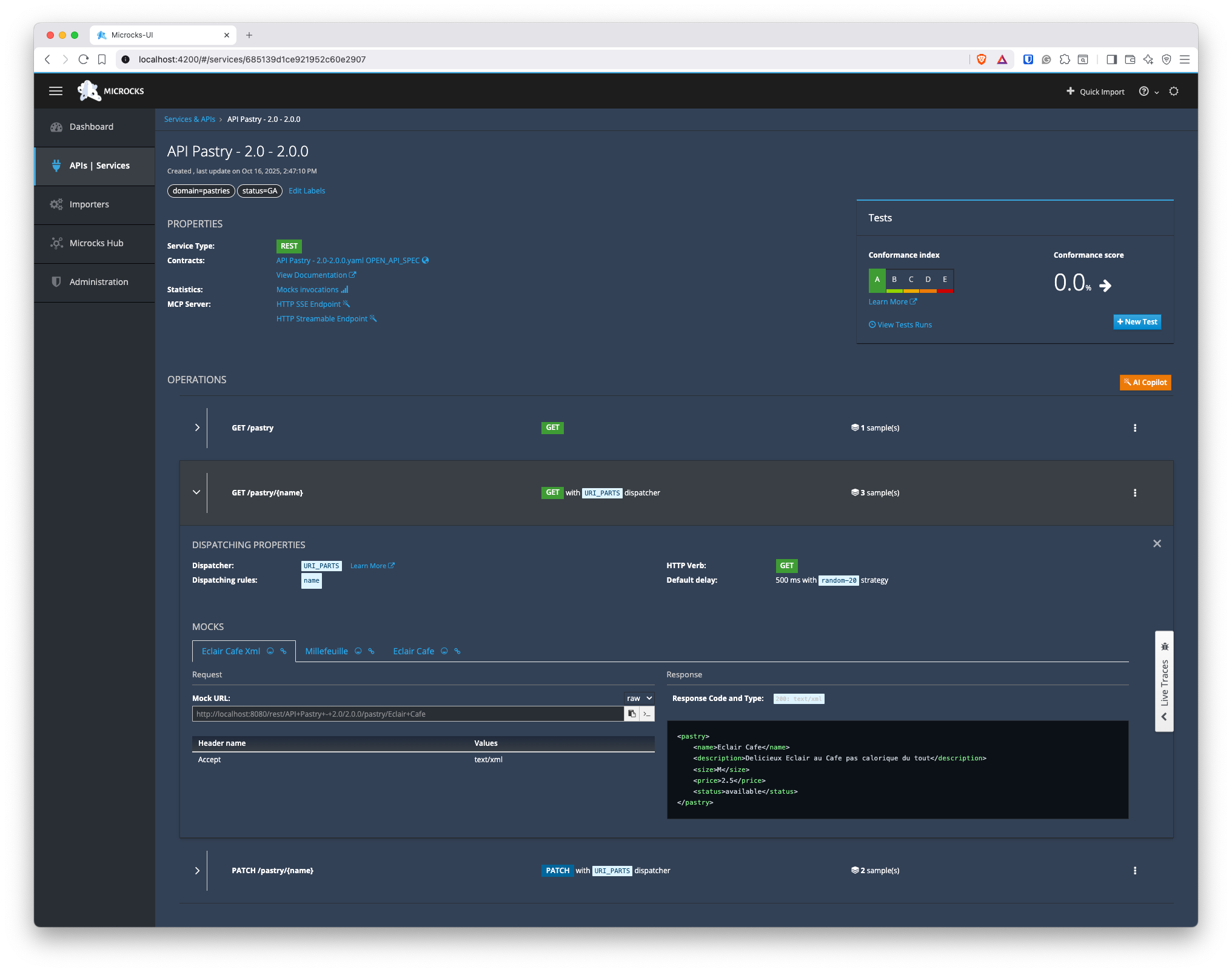Open the Administration shield item
Screen dimensions: 1232x972
[56, 282]
